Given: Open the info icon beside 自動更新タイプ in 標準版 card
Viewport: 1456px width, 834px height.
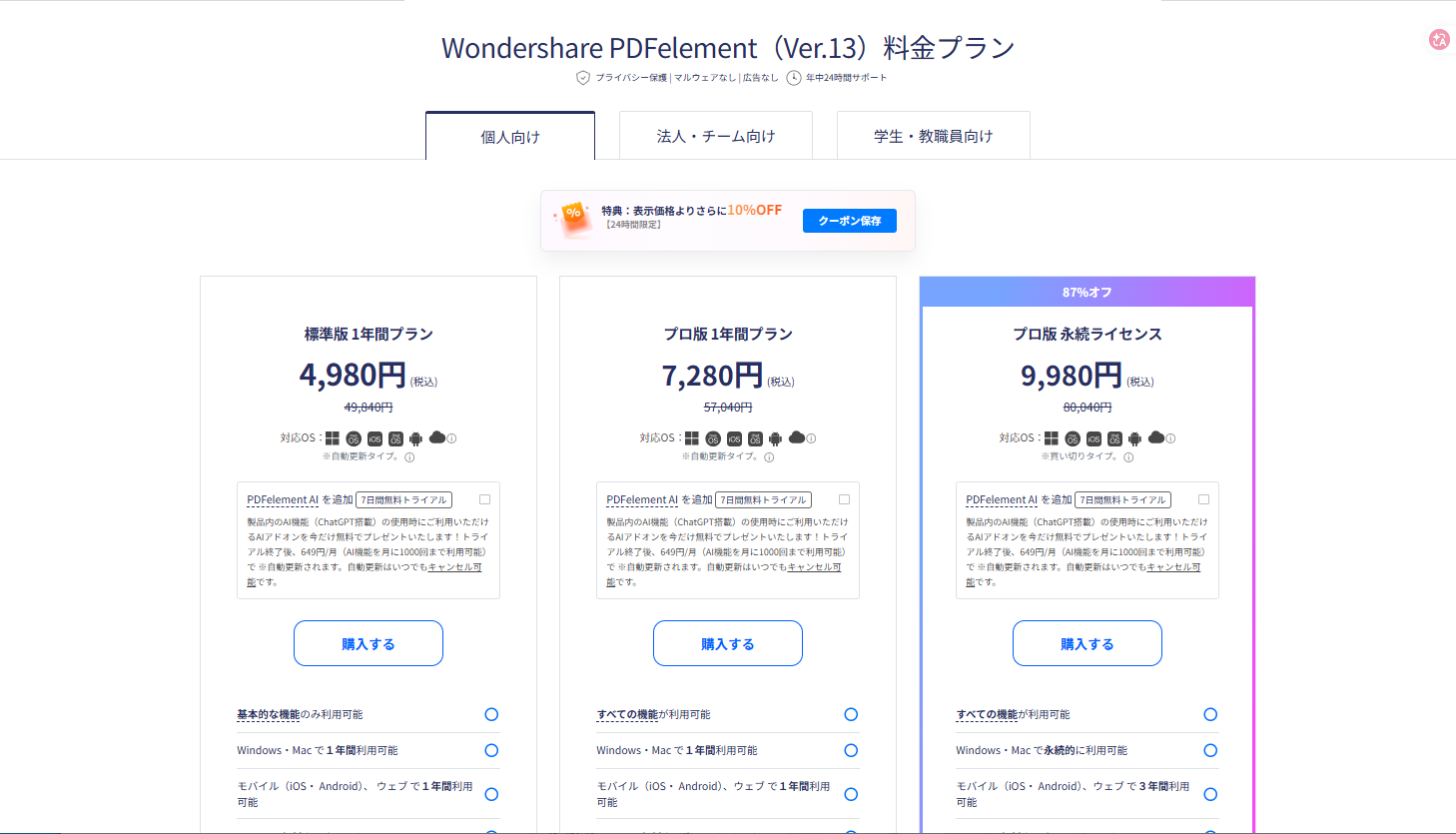Looking at the screenshot, I should (x=409, y=457).
